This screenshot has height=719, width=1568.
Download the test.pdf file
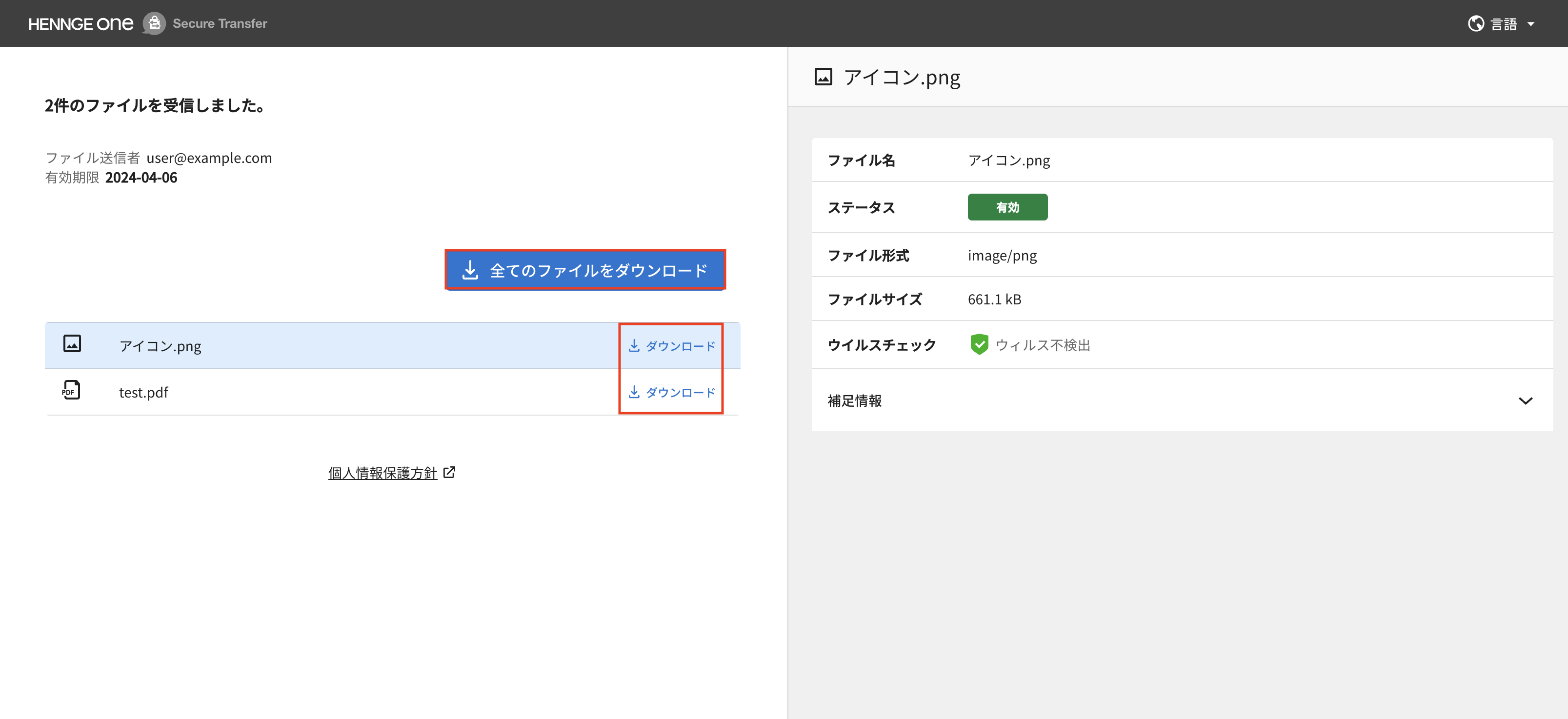coord(671,392)
